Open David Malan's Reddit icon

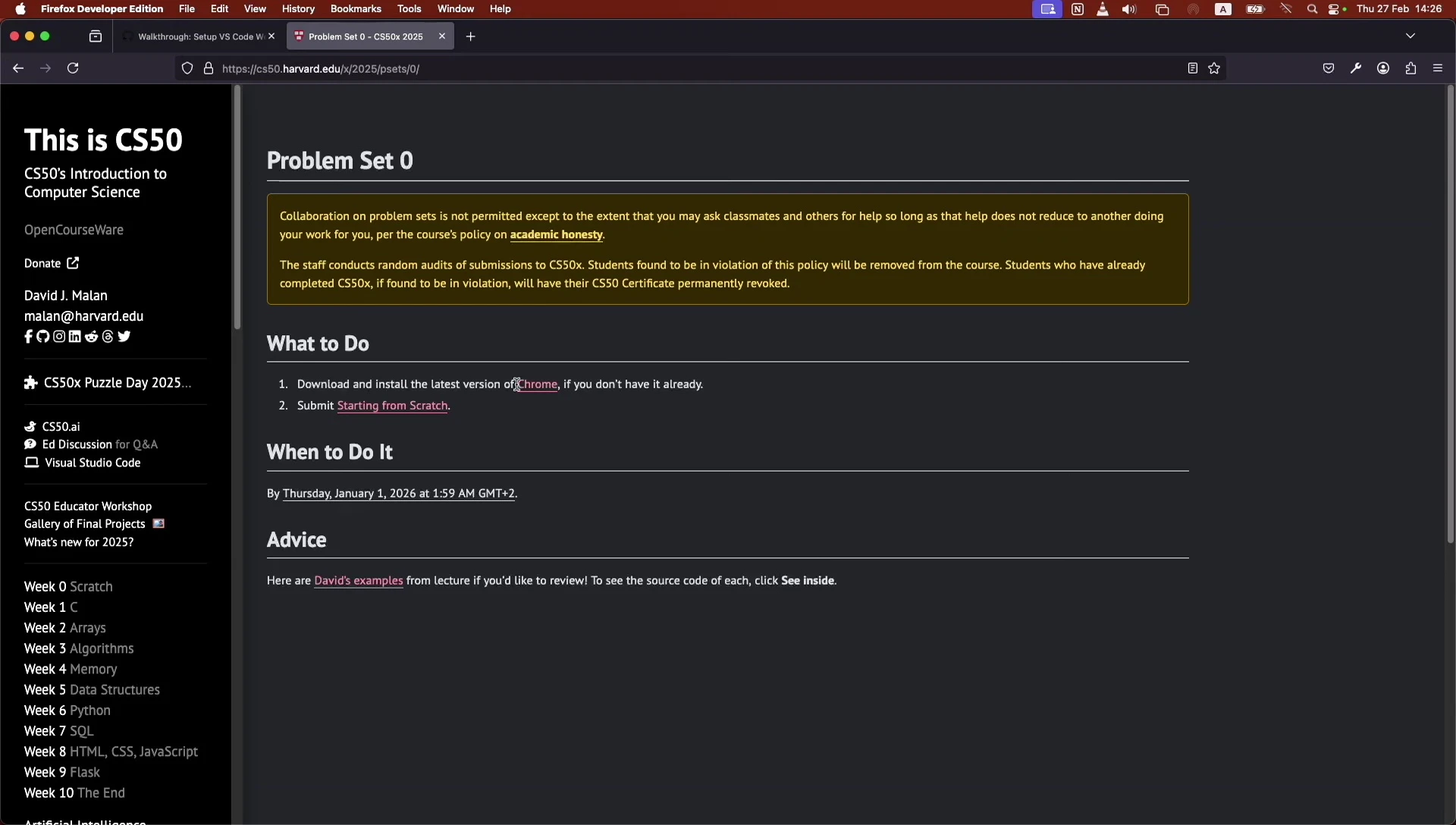(92, 337)
